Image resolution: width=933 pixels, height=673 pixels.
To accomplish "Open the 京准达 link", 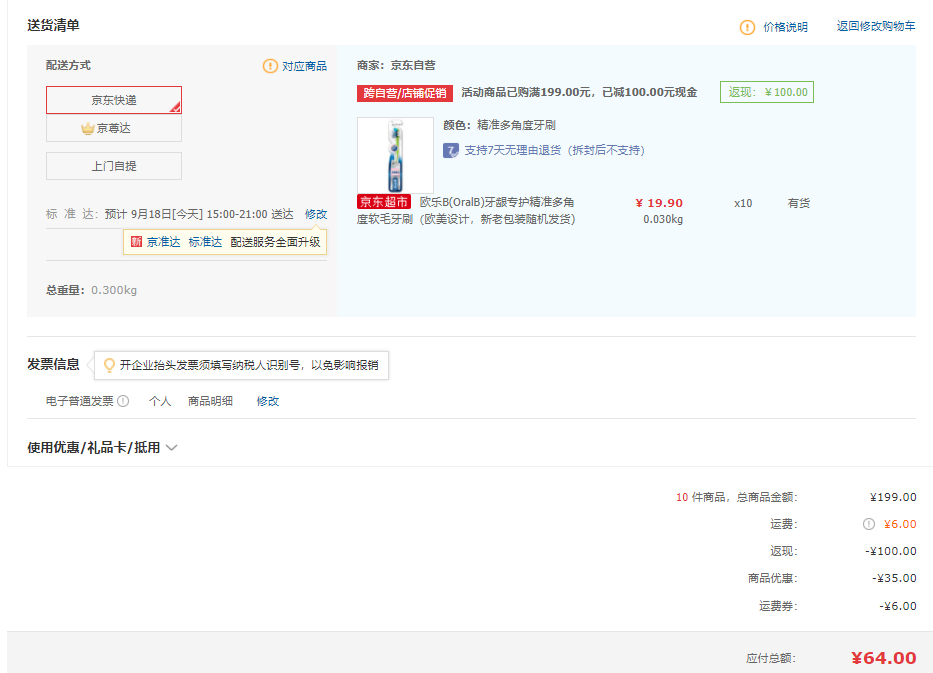I will (164, 242).
